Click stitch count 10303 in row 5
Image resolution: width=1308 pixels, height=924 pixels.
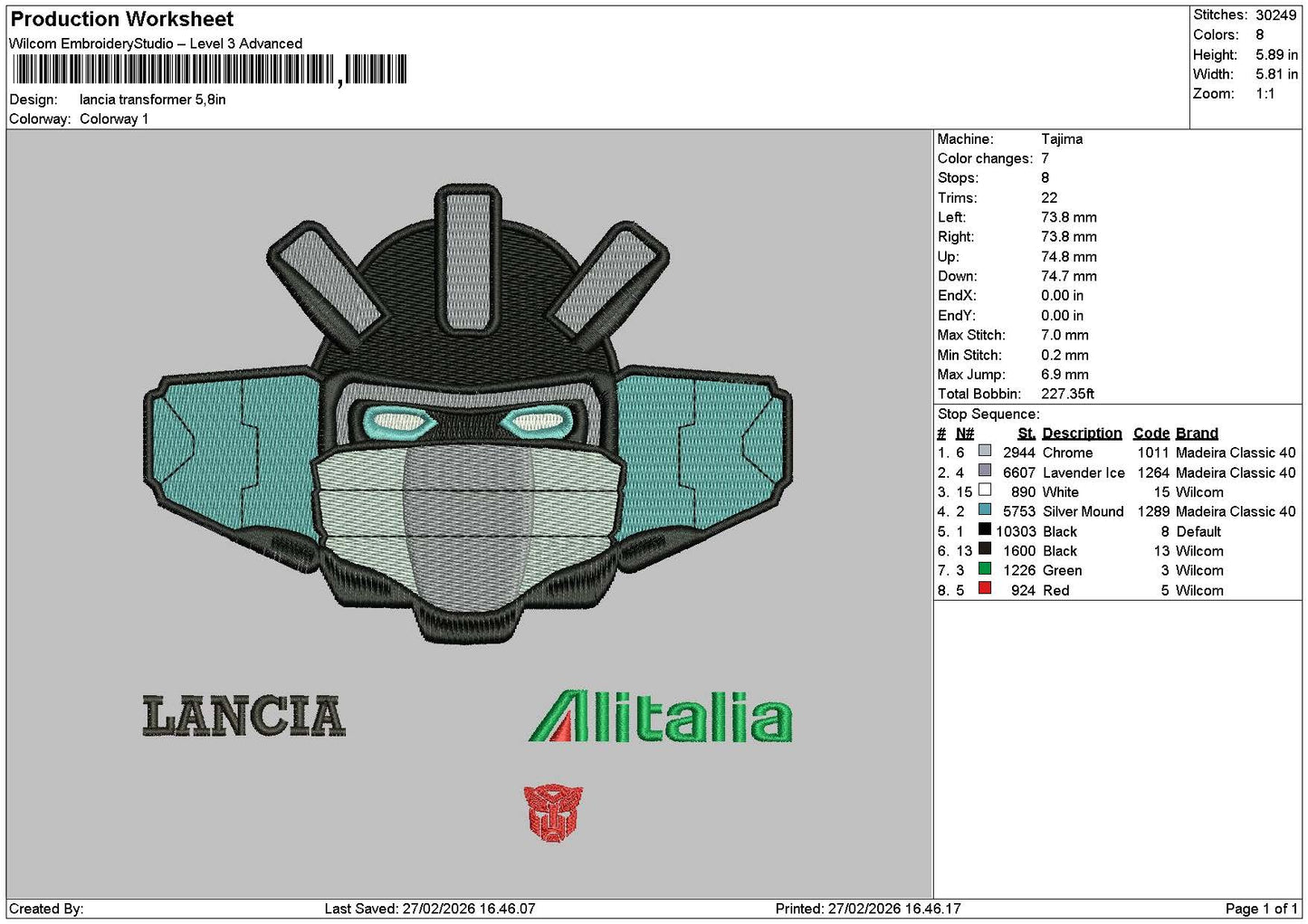tap(1016, 532)
